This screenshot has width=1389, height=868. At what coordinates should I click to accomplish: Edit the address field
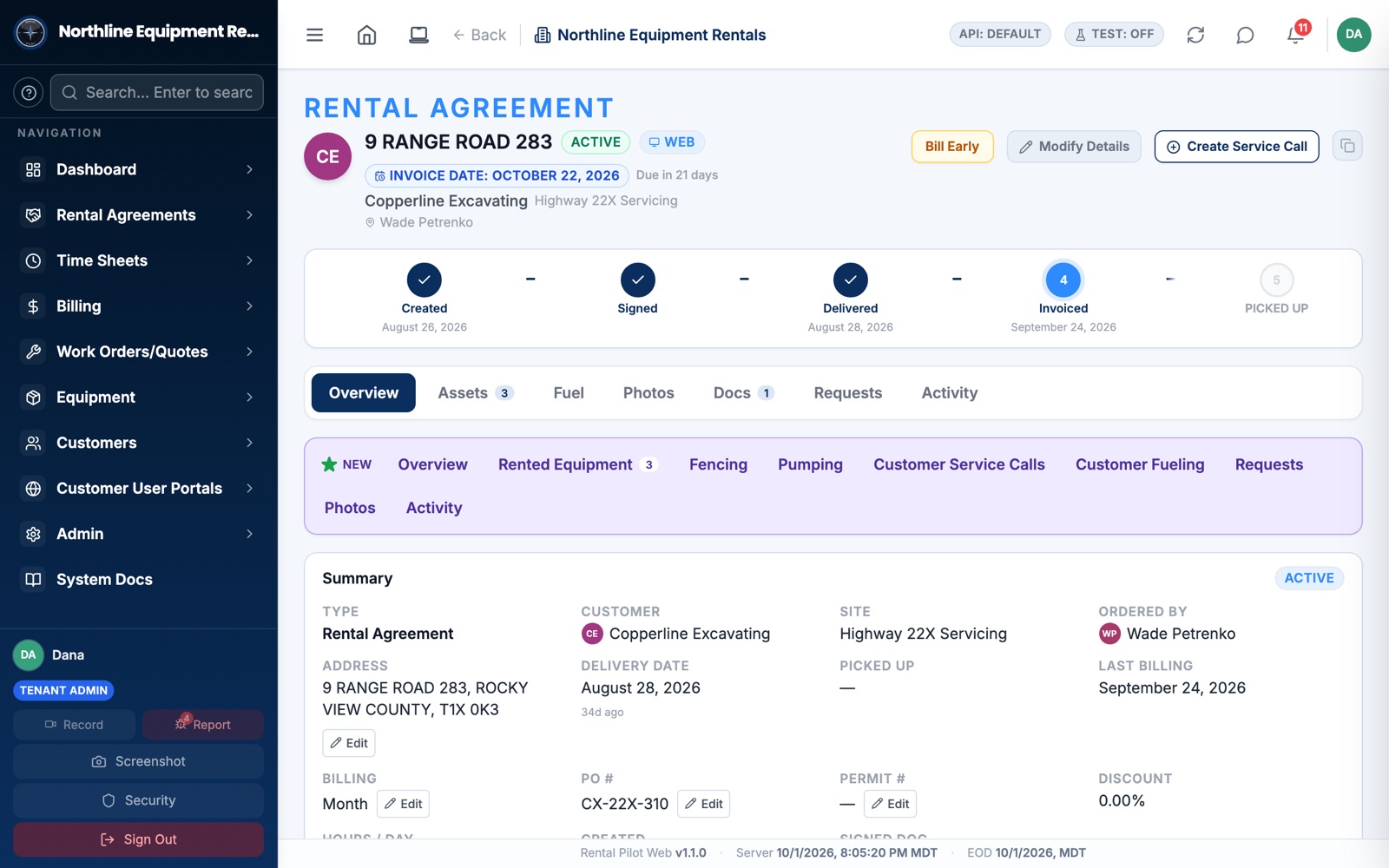[349, 743]
